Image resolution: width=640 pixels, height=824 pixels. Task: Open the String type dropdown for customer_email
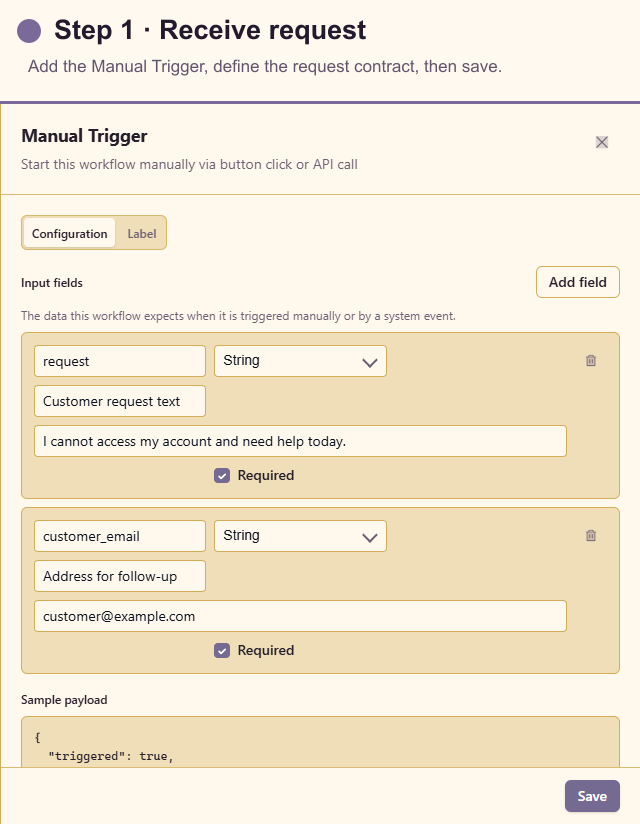click(x=300, y=536)
